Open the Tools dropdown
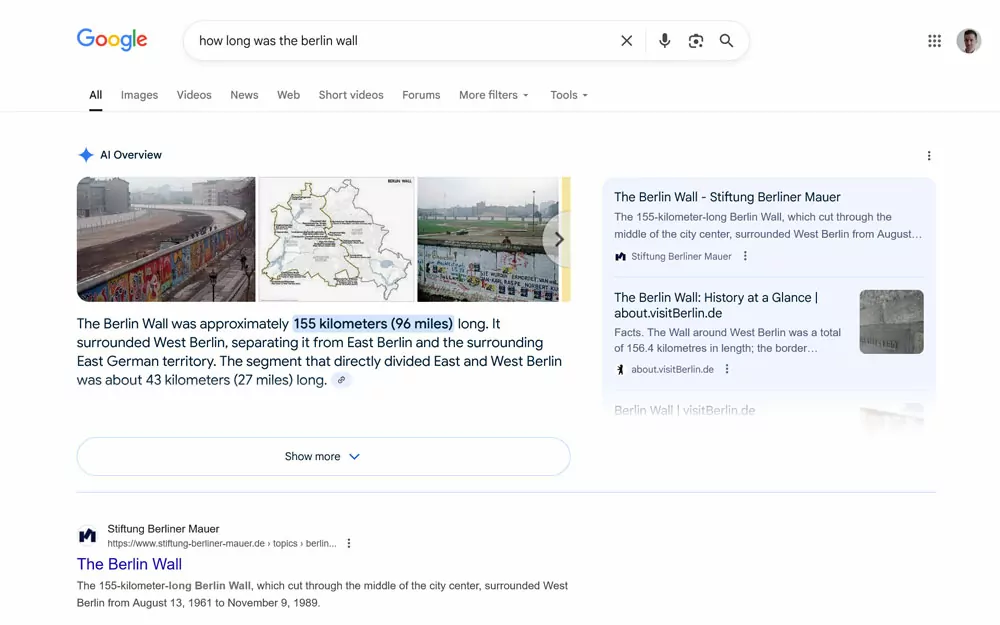Image resolution: width=1000 pixels, height=625 pixels. click(x=568, y=95)
